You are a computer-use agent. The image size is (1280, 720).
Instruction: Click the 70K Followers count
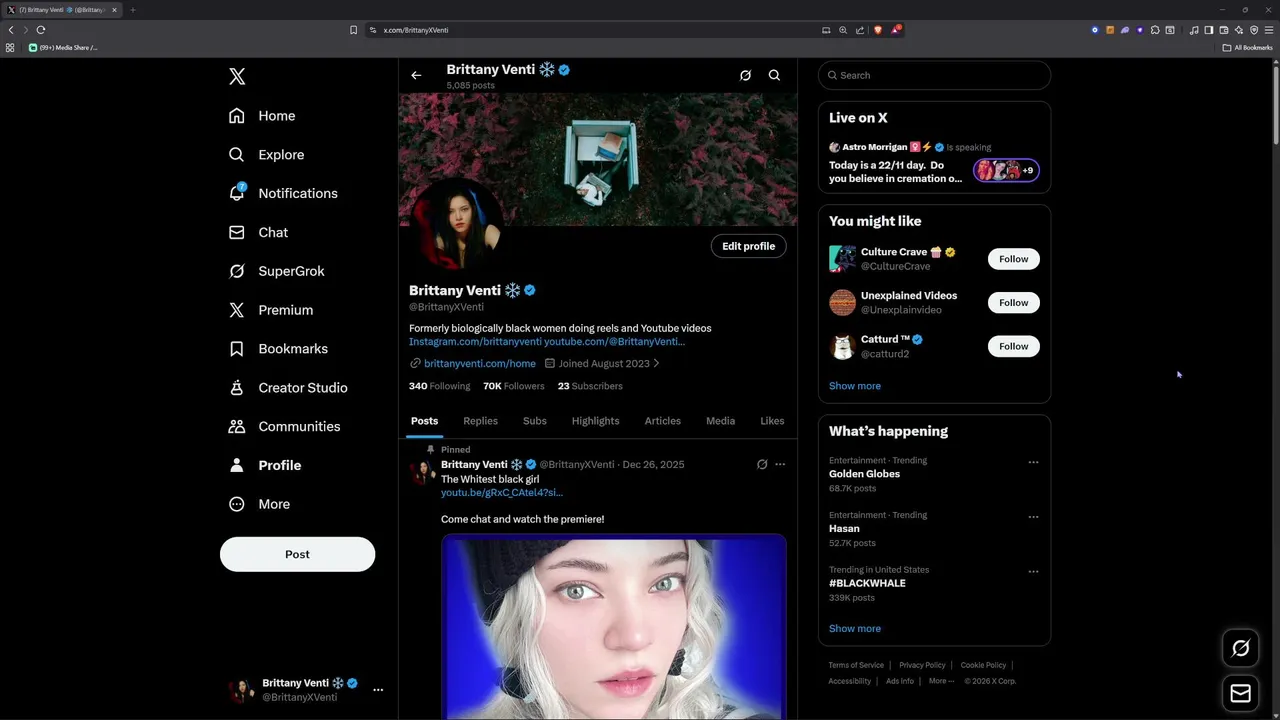(514, 386)
